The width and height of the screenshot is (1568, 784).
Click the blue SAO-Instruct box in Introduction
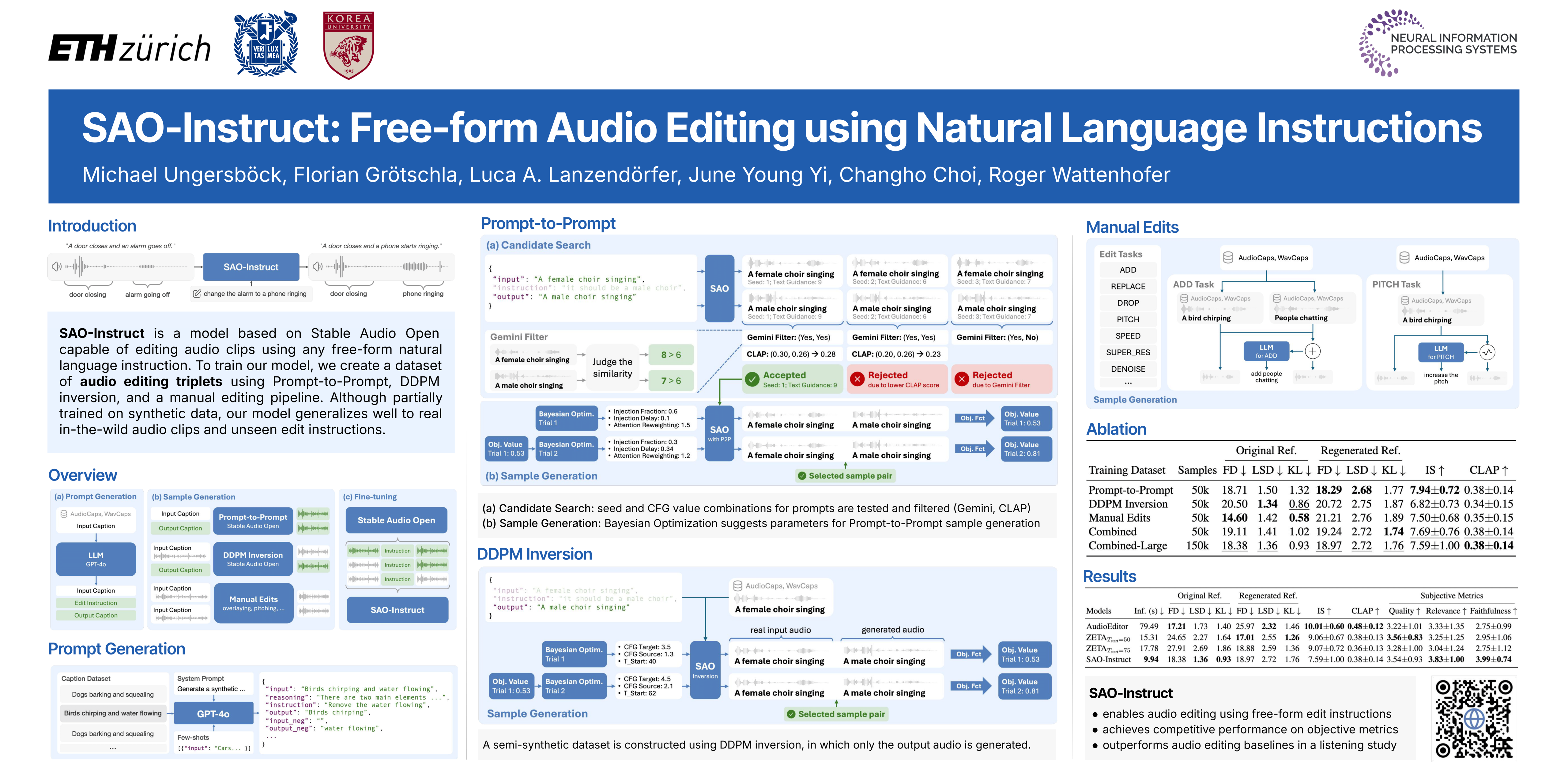coord(251,267)
